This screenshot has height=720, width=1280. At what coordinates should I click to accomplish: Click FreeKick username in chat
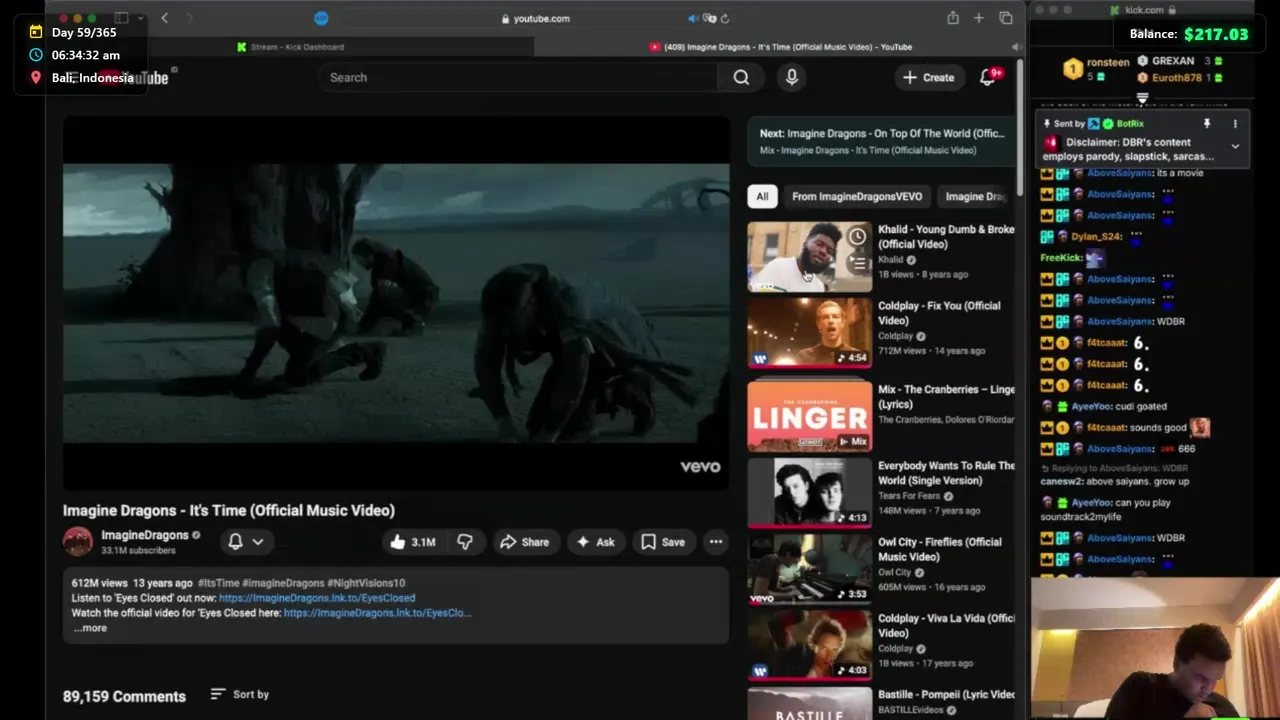[x=1061, y=258]
